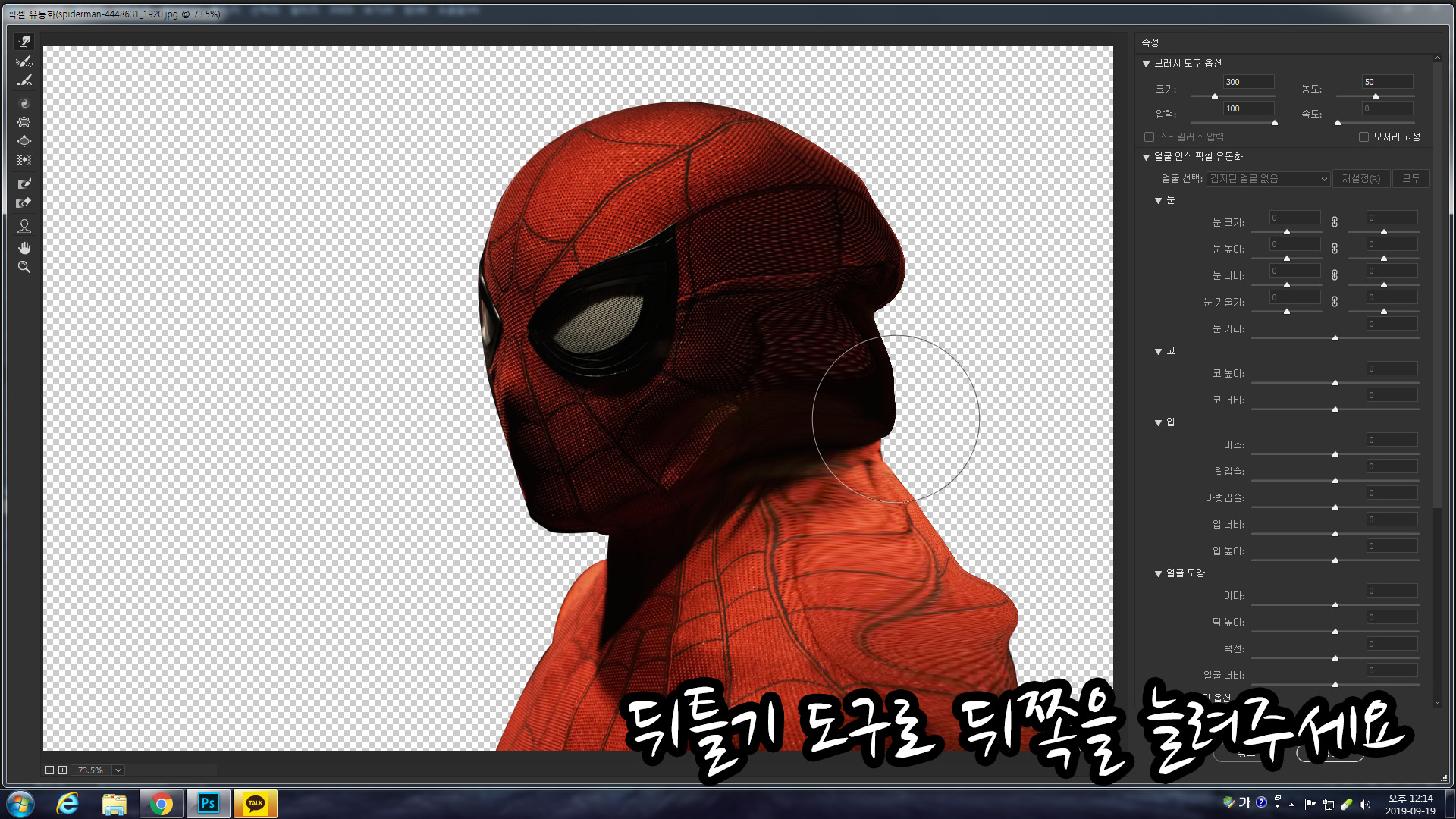Select the Smooth tool

pos(24,80)
